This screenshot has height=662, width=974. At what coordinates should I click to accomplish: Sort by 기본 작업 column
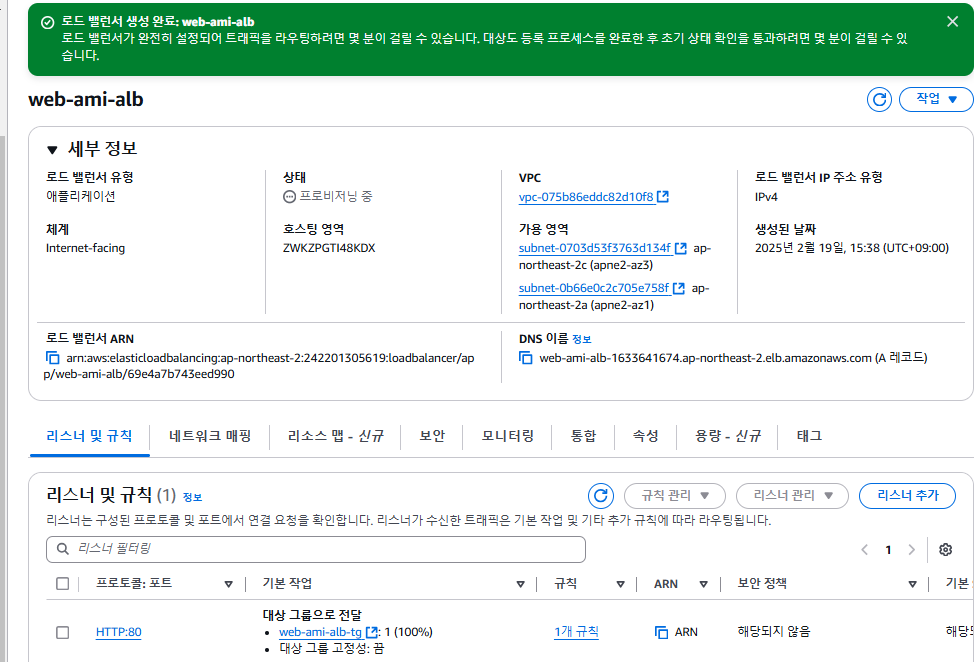[521, 584]
